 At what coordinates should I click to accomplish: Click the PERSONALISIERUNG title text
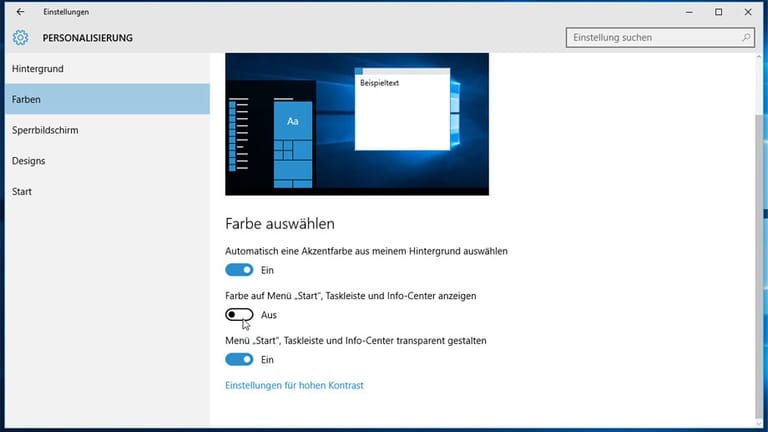(x=88, y=38)
